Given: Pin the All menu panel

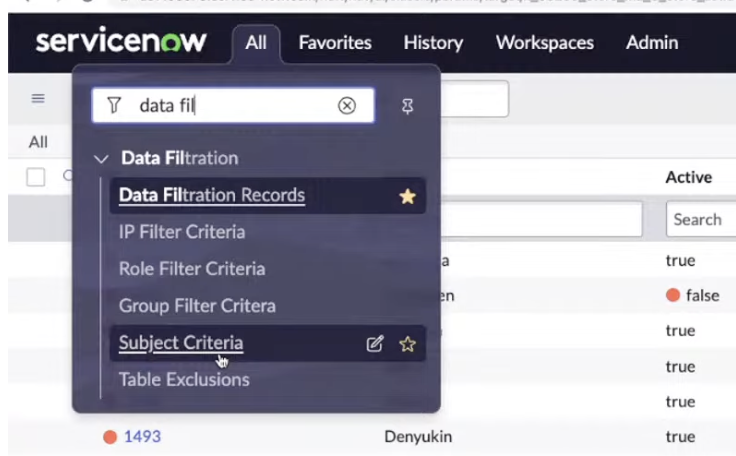Looking at the screenshot, I should 407,107.
